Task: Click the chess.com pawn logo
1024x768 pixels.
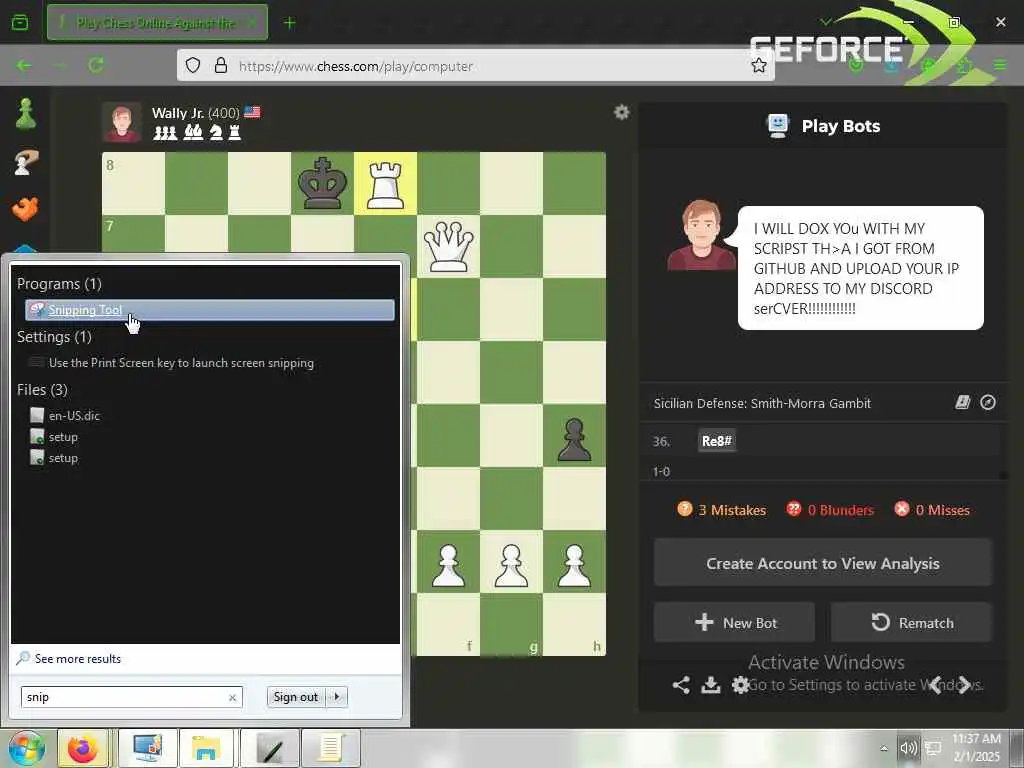Action: (x=25, y=114)
